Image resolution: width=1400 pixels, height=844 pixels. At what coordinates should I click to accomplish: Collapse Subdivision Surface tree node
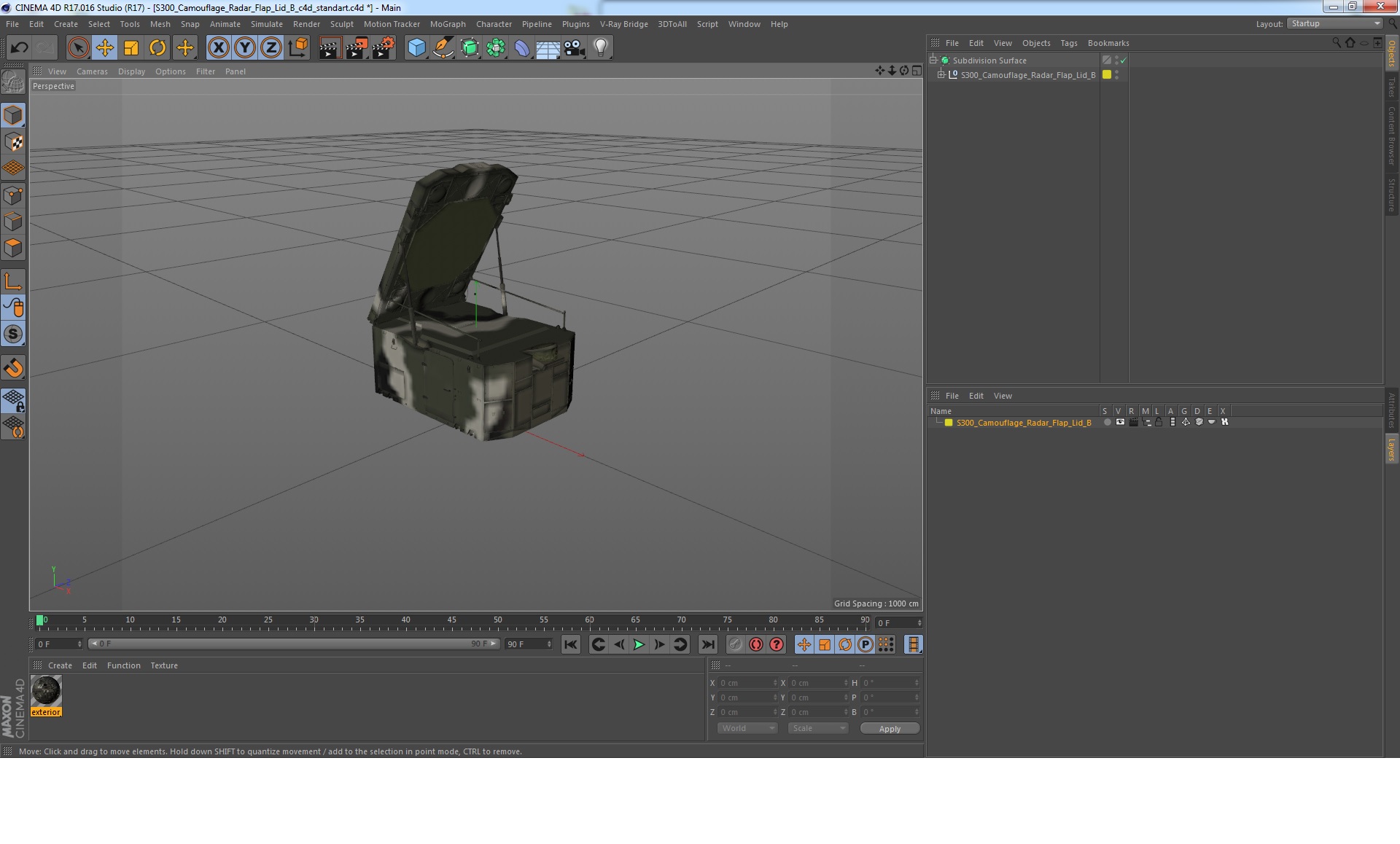click(x=933, y=60)
